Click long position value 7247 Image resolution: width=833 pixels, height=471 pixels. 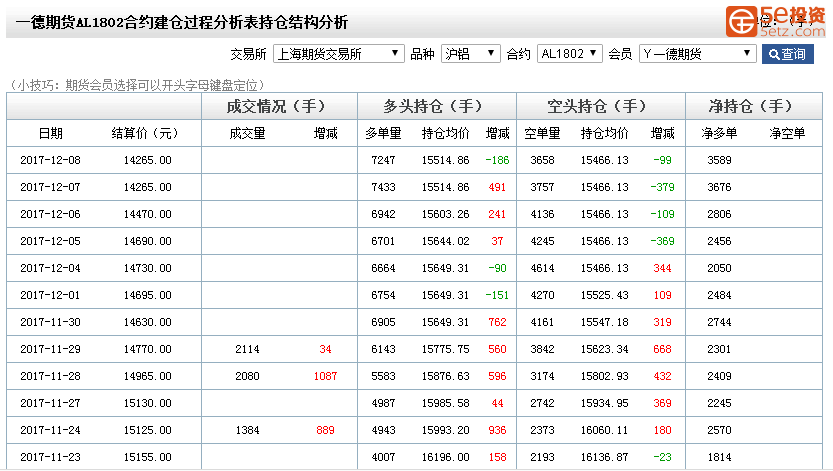[383, 160]
